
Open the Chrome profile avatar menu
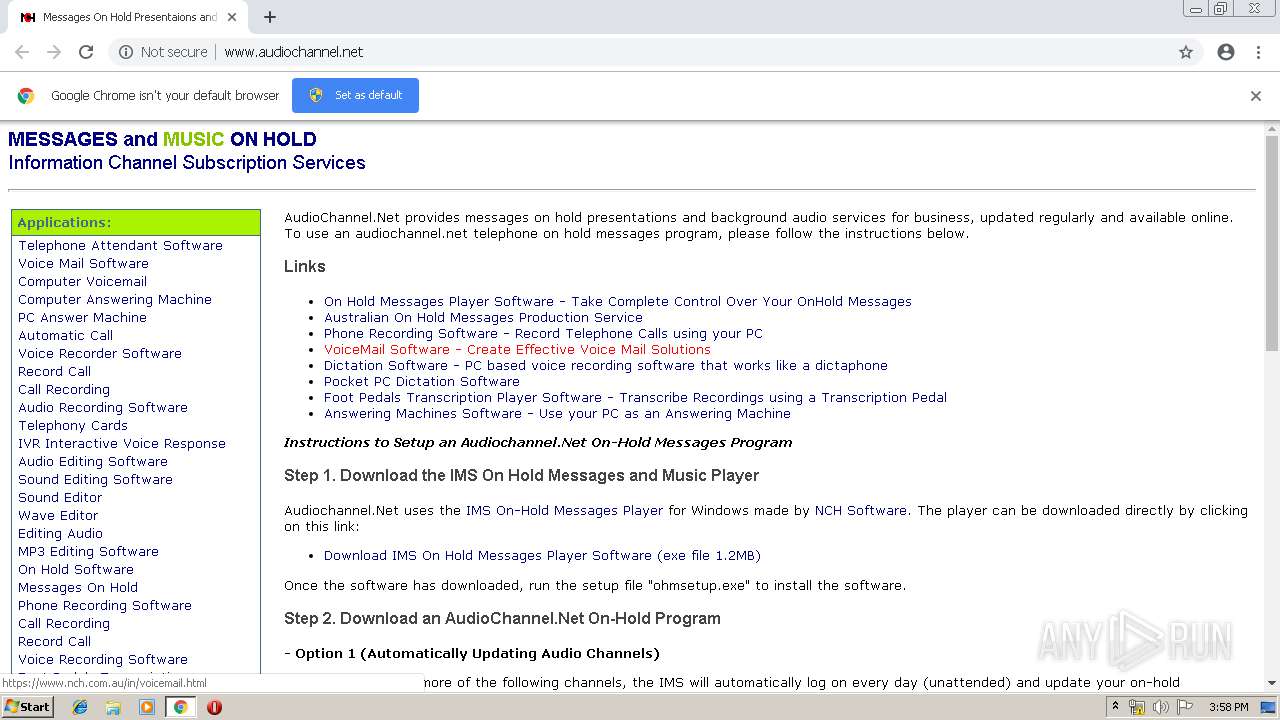[x=1226, y=52]
